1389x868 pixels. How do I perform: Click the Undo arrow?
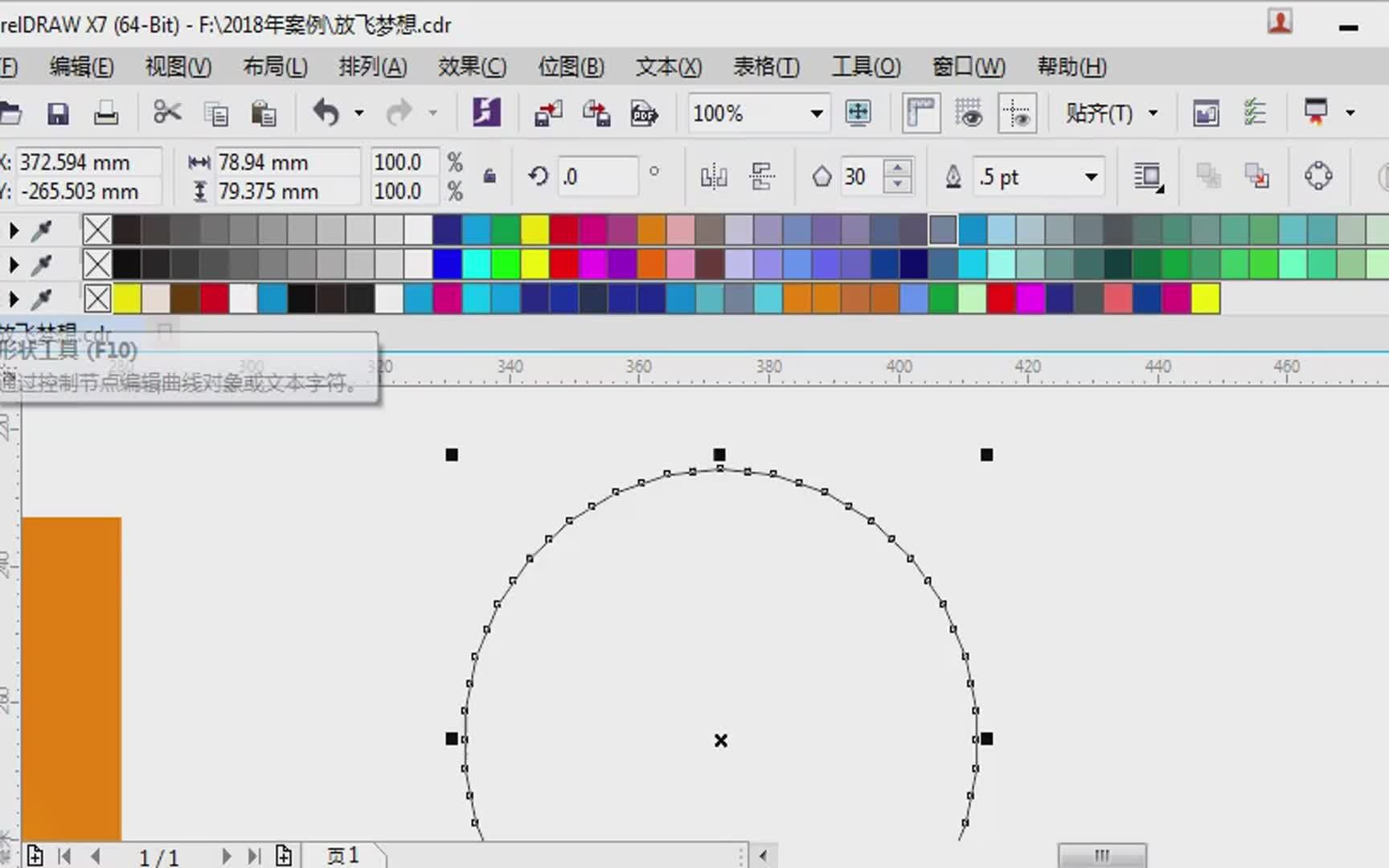326,113
